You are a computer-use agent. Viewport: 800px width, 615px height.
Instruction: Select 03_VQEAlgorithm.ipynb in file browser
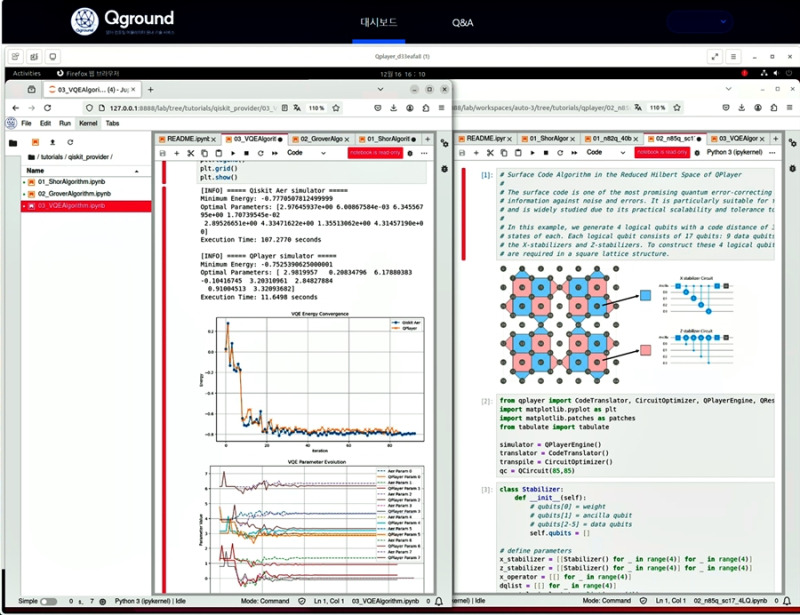pyautogui.click(x=86, y=206)
